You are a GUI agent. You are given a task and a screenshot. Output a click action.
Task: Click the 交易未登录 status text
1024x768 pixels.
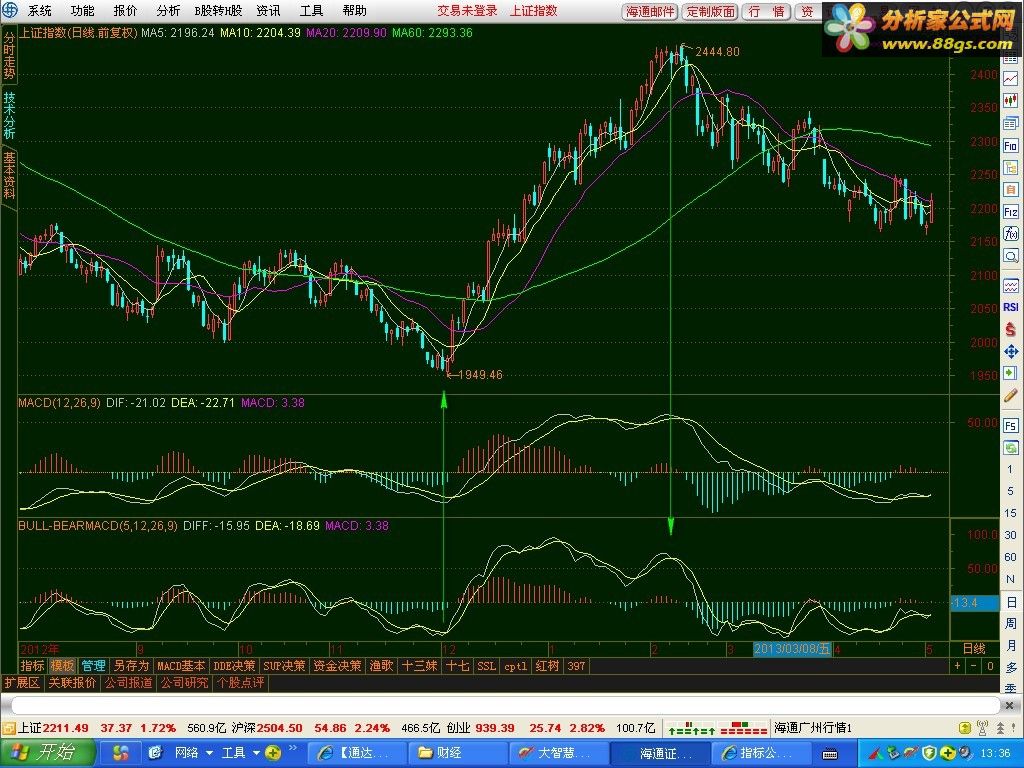pyautogui.click(x=467, y=10)
